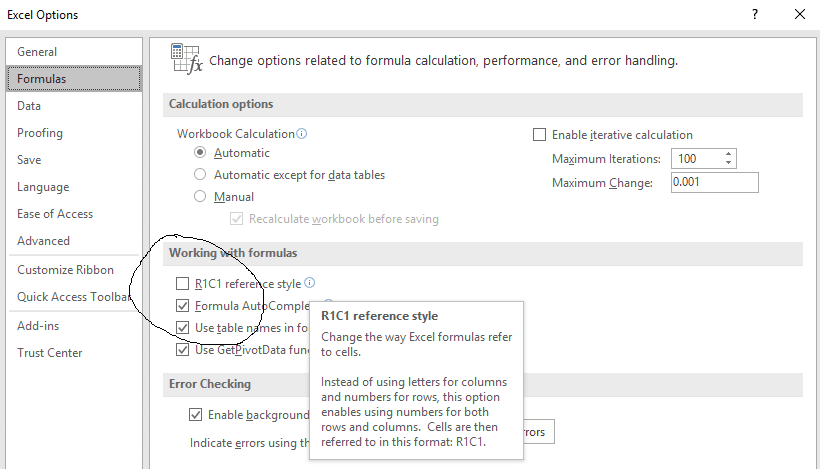820x469 pixels.
Task: Choose the Automatic calculation option
Action: (x=200, y=152)
